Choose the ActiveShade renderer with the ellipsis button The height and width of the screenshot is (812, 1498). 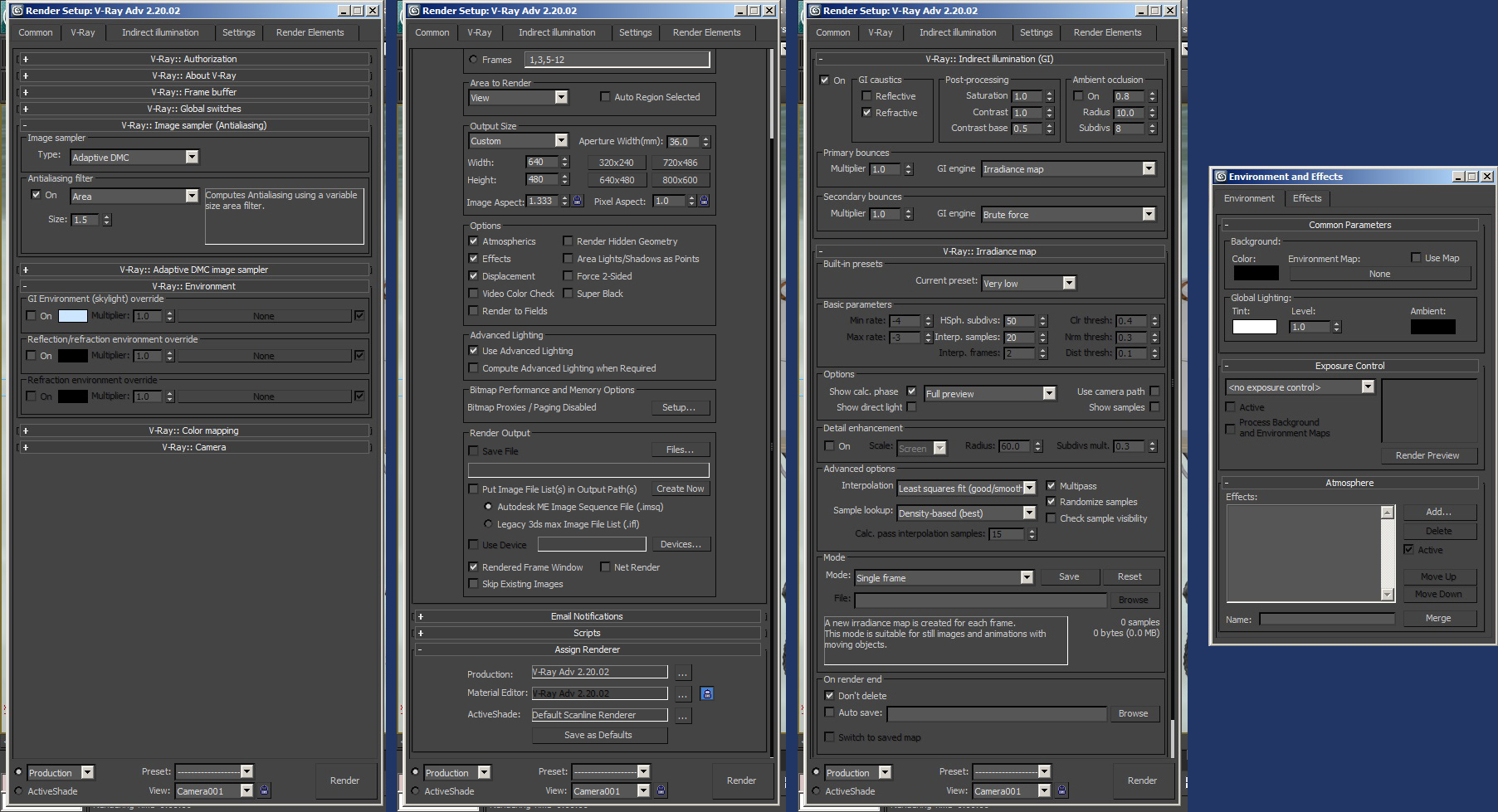(x=683, y=715)
